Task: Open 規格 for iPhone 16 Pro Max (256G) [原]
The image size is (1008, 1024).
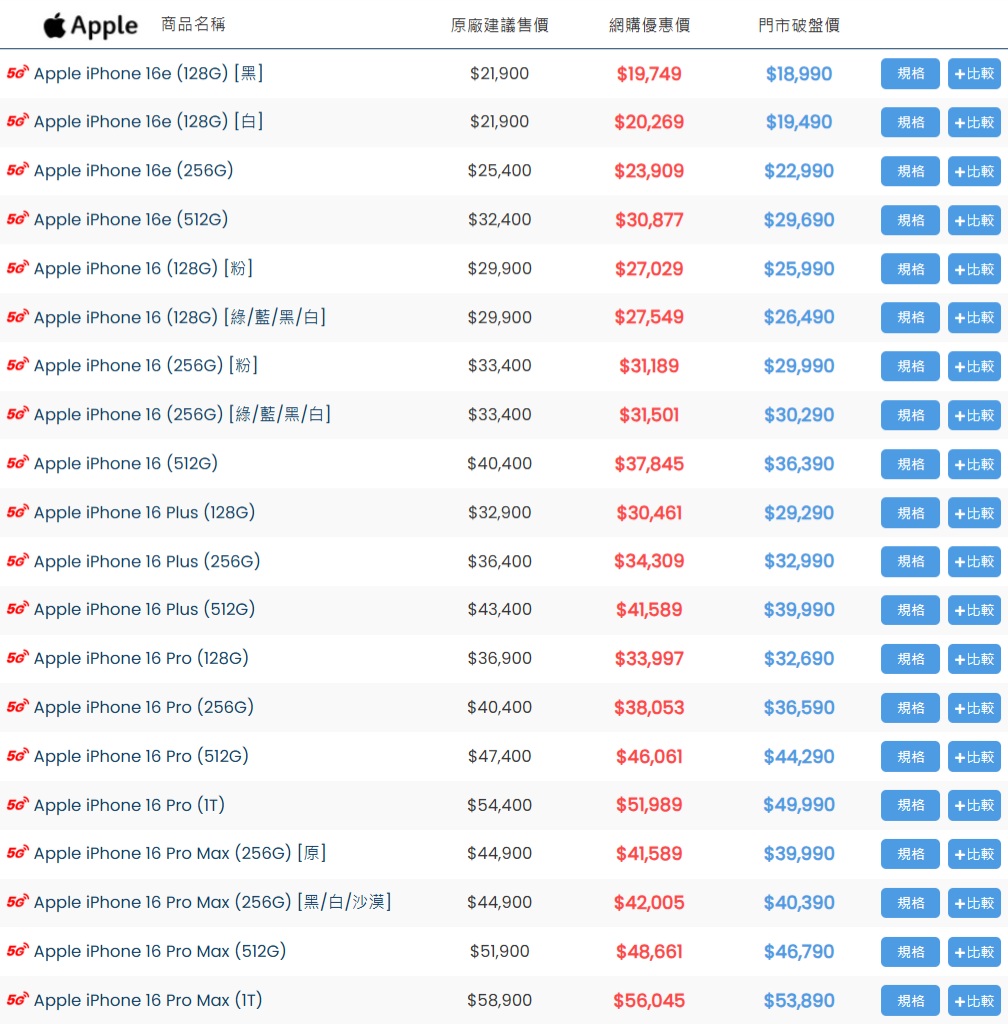Action: [x=910, y=854]
